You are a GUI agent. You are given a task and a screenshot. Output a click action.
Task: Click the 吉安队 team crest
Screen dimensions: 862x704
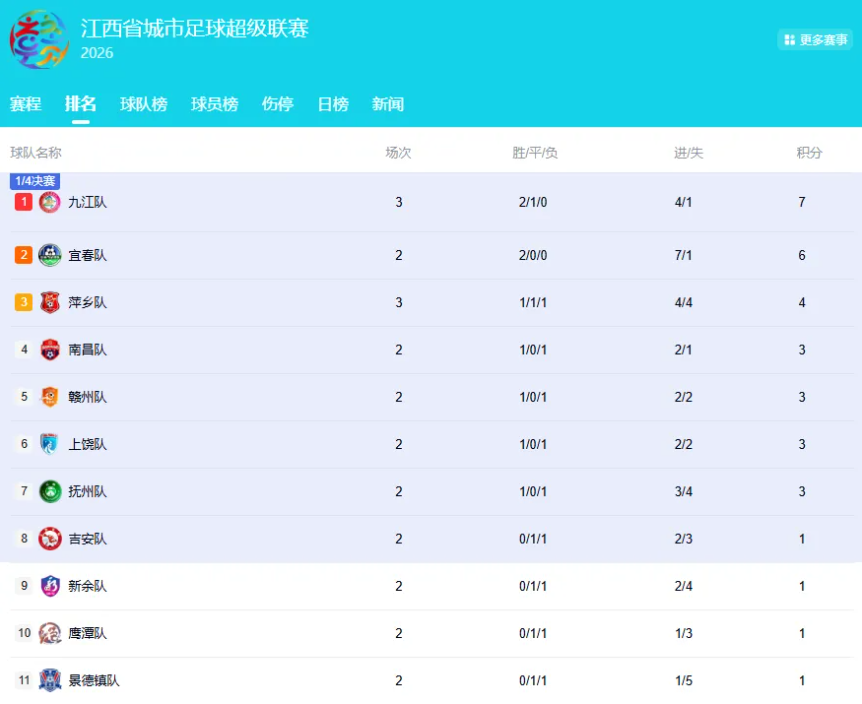(49, 539)
